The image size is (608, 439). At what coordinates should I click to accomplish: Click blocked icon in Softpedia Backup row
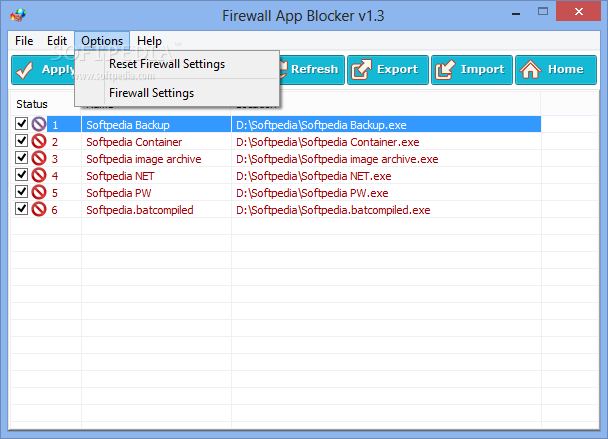[x=39, y=124]
